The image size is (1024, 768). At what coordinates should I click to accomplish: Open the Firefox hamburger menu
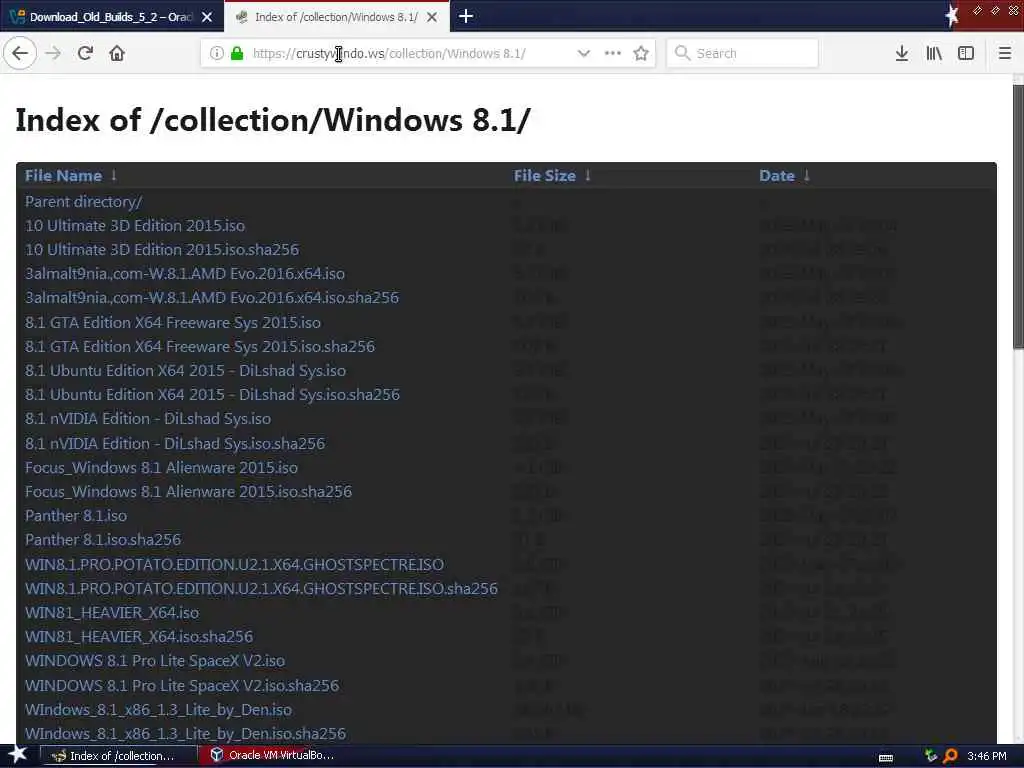[x=1005, y=53]
